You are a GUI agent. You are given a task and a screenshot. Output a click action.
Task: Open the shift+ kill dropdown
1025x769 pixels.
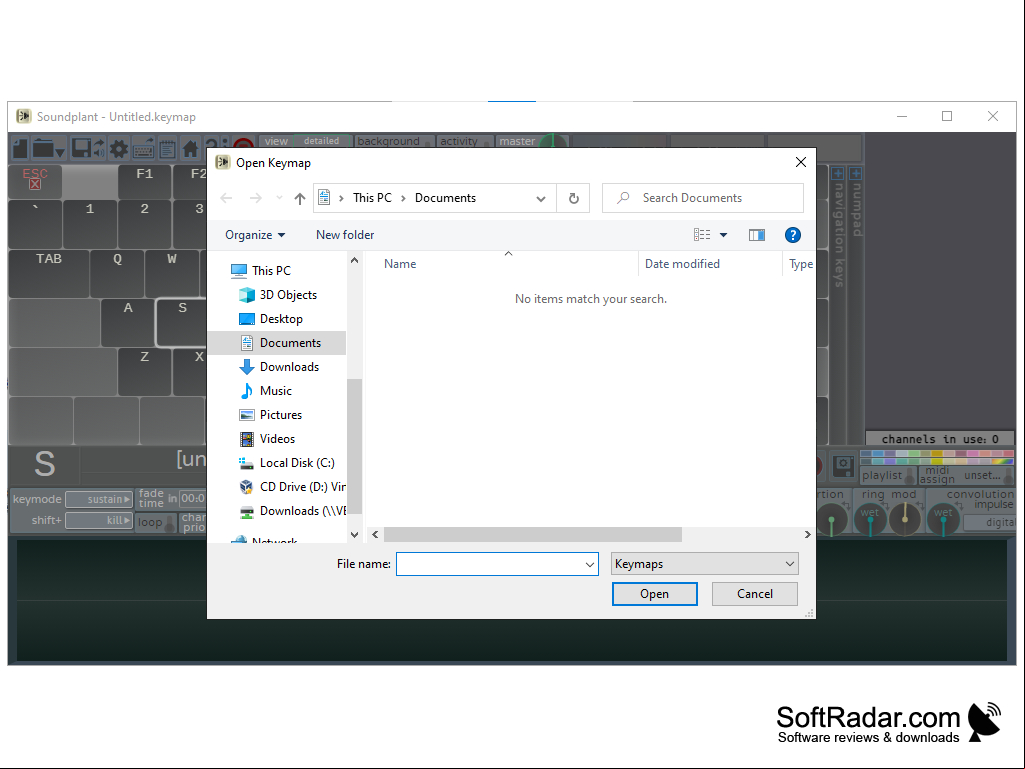[99, 521]
